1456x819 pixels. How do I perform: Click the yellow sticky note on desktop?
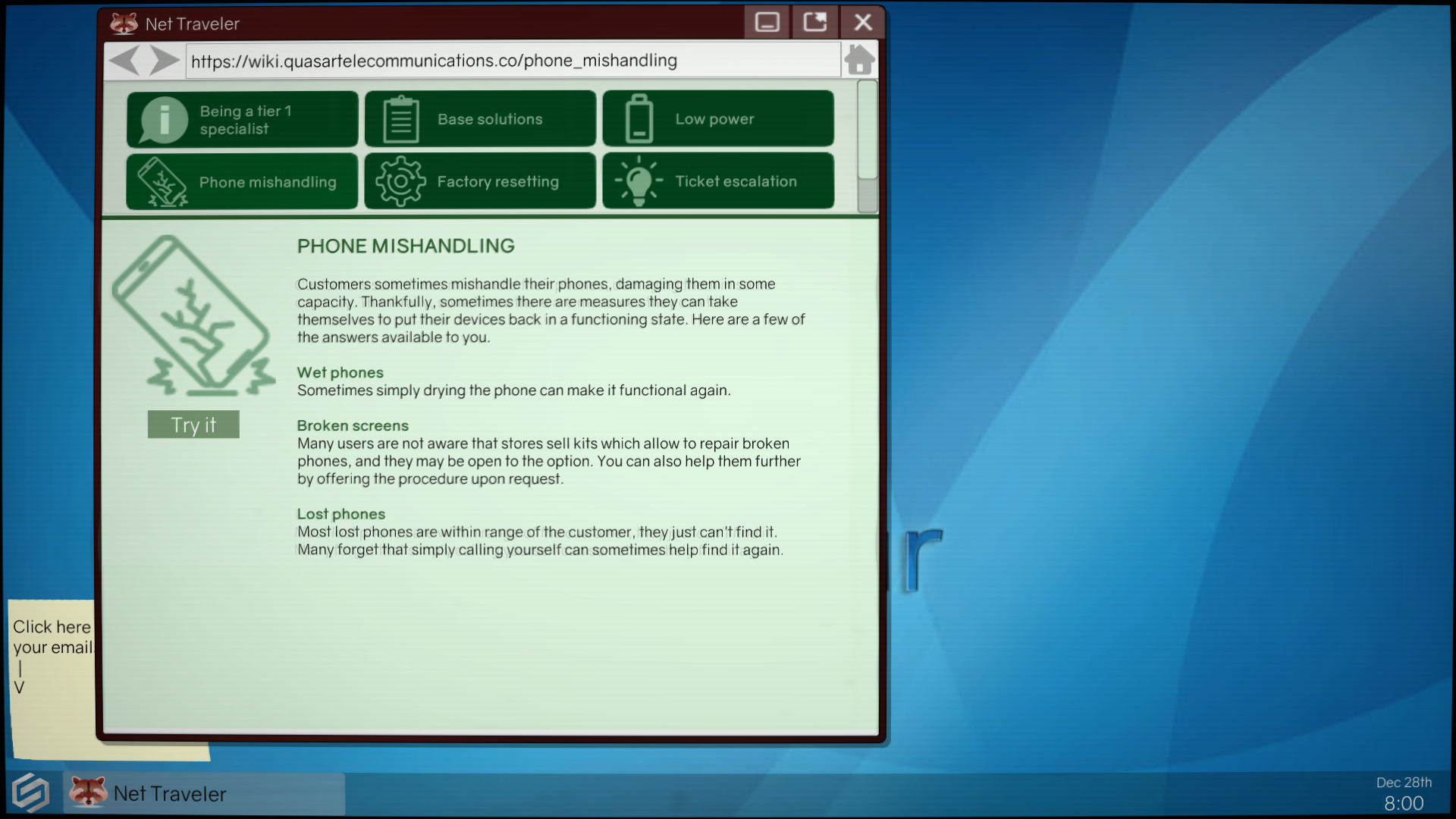(52, 680)
